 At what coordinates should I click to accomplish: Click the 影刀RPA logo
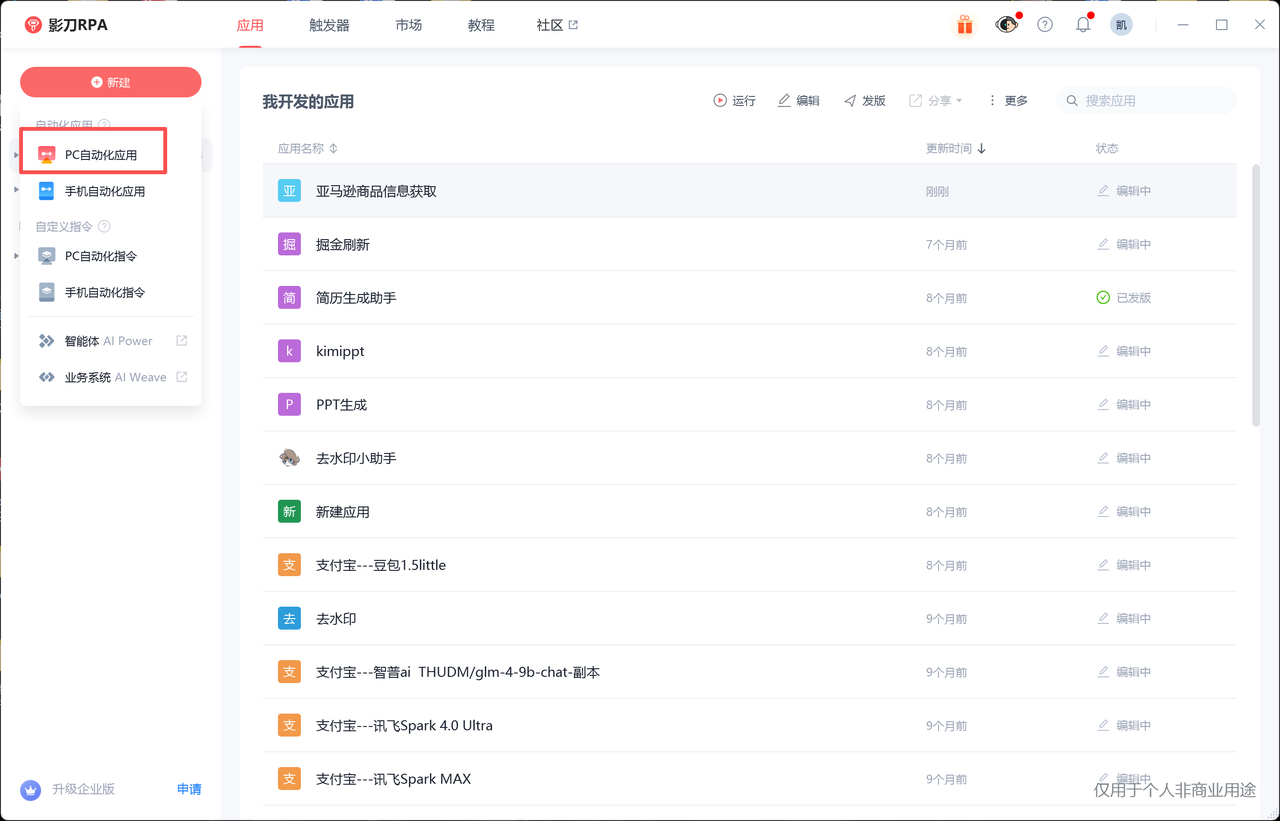66,25
